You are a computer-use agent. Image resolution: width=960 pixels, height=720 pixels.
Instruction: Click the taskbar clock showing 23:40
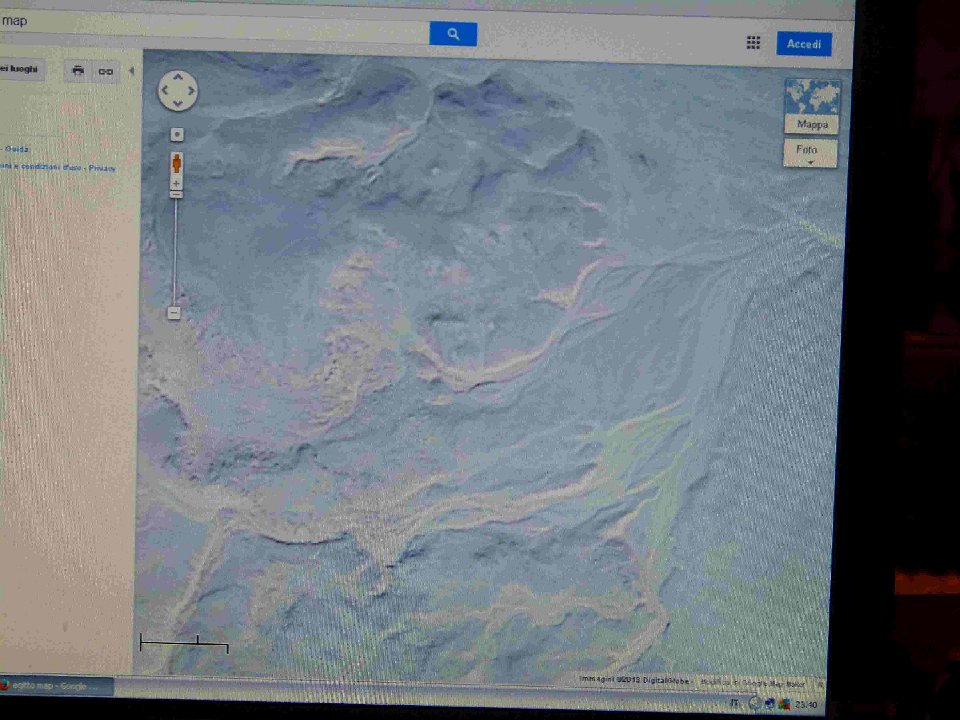(x=806, y=705)
